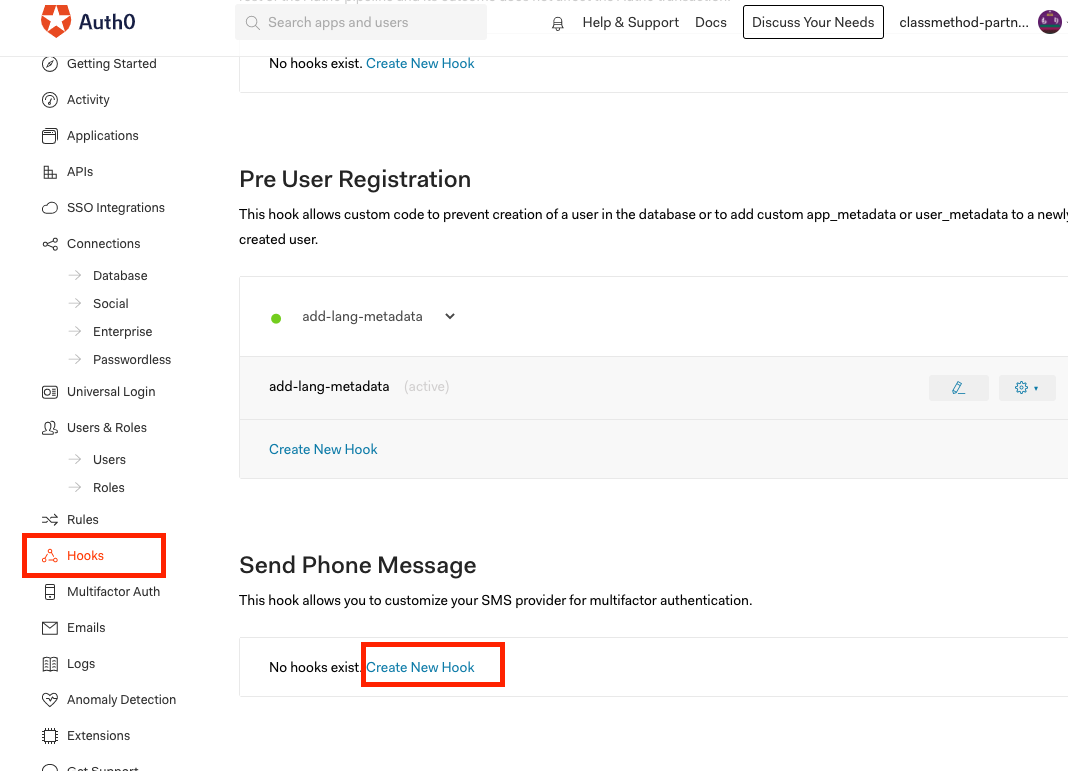Focus the Search apps and users field

tap(361, 22)
